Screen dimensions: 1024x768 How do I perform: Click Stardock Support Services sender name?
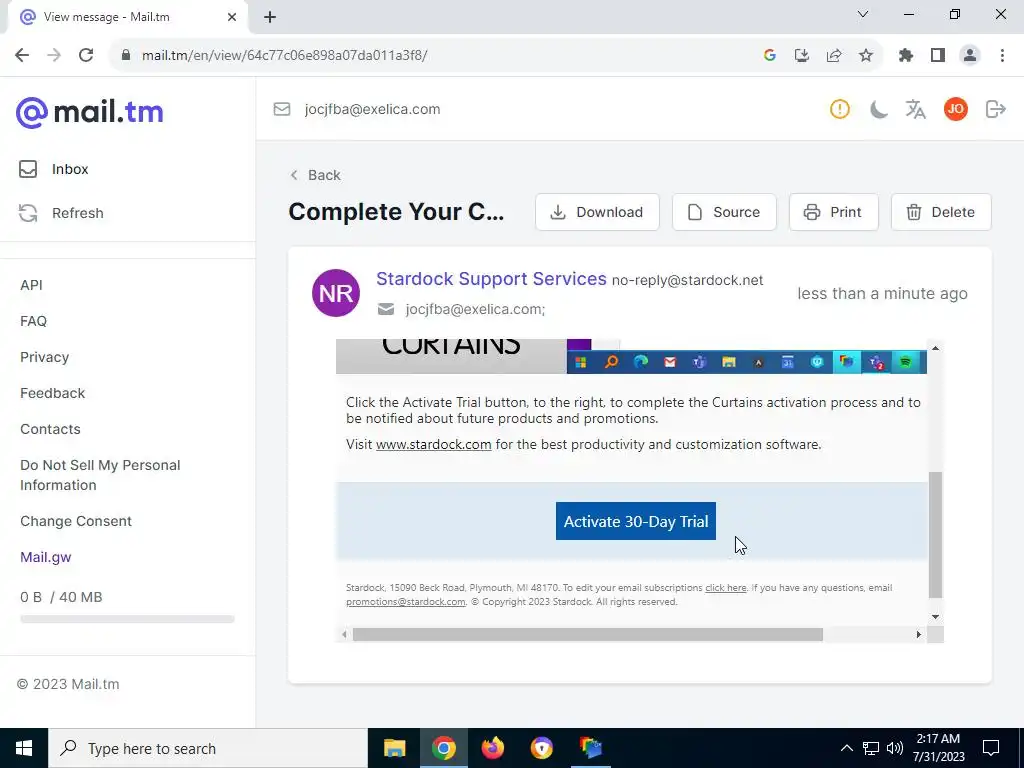pyautogui.click(x=491, y=279)
